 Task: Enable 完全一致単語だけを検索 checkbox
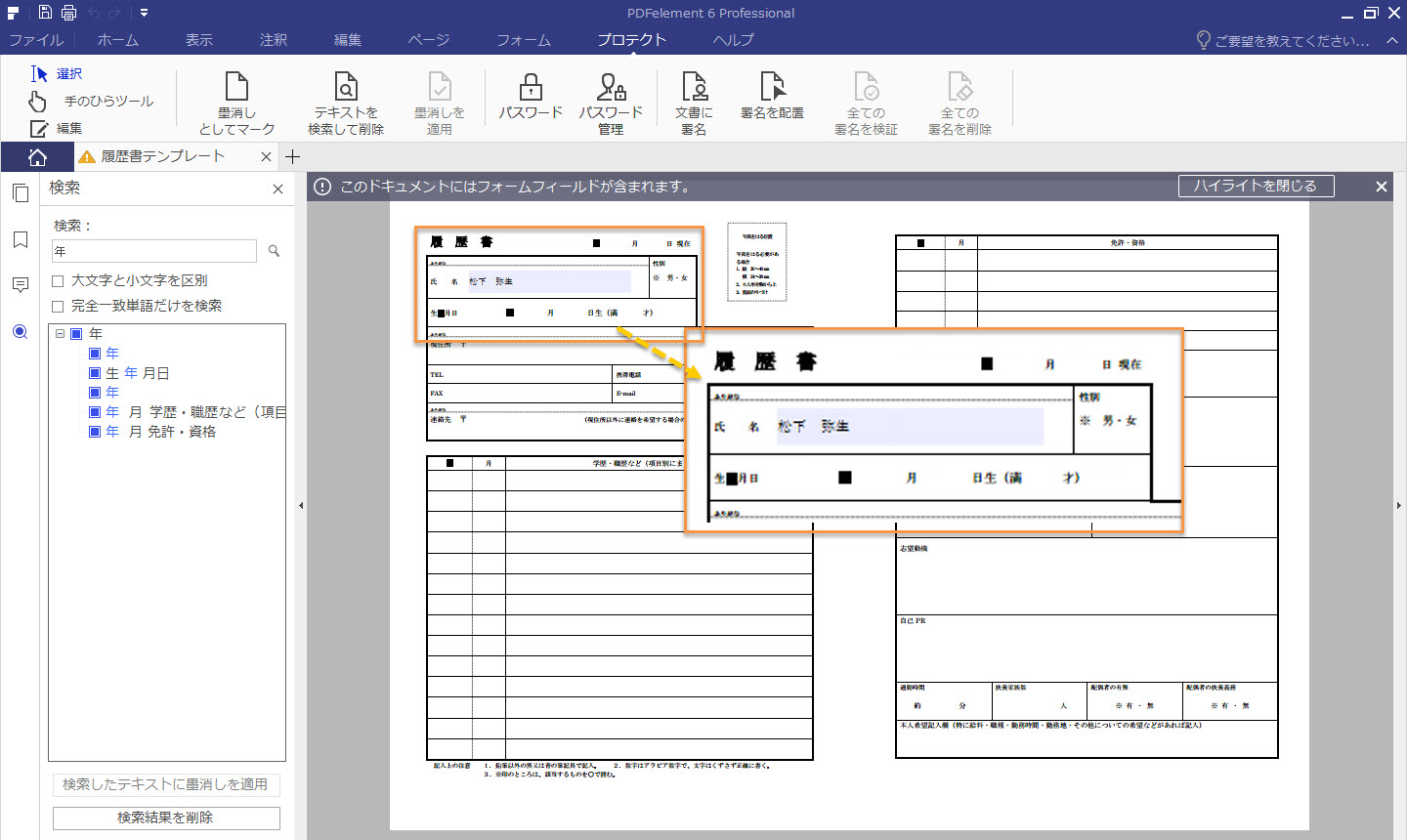(x=58, y=306)
